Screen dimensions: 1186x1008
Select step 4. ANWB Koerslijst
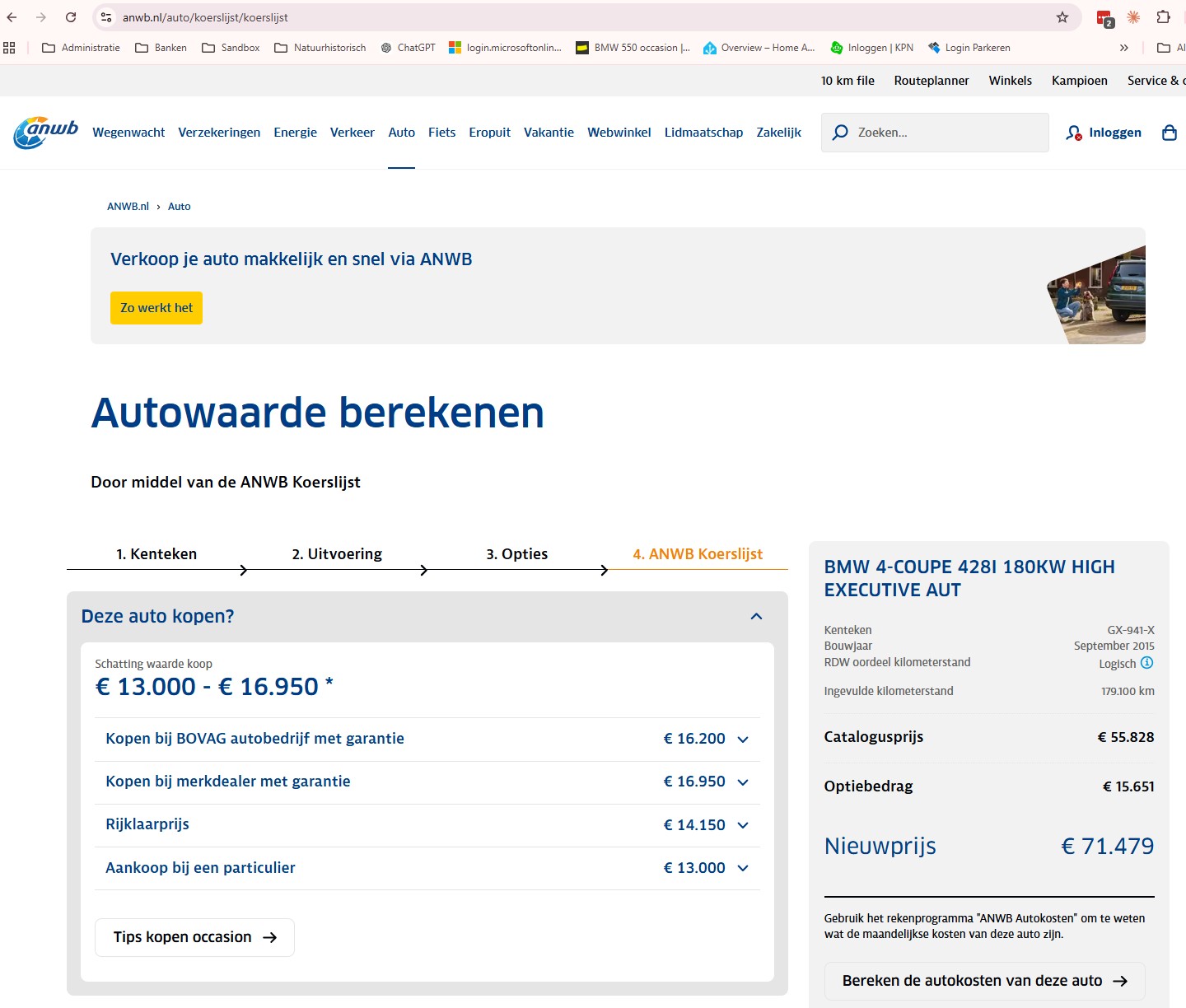pos(698,554)
